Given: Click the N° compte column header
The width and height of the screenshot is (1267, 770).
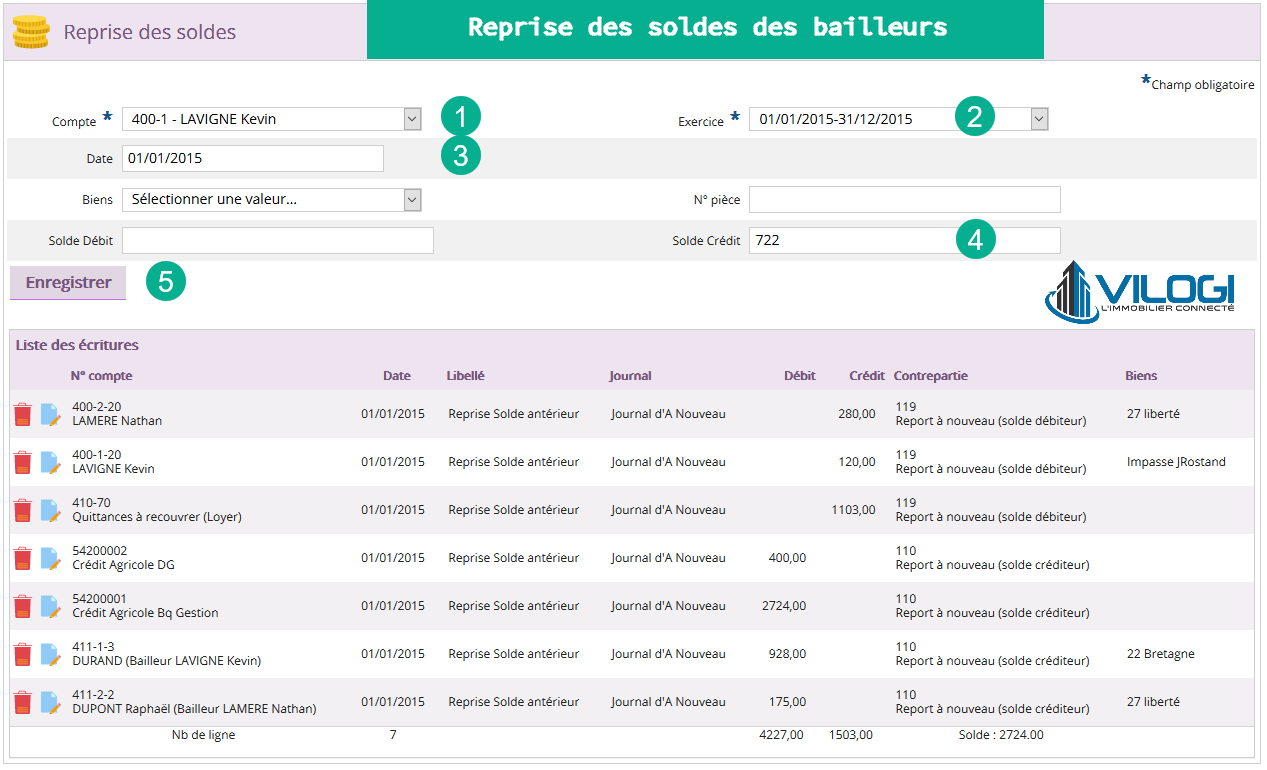Looking at the screenshot, I should (x=101, y=376).
